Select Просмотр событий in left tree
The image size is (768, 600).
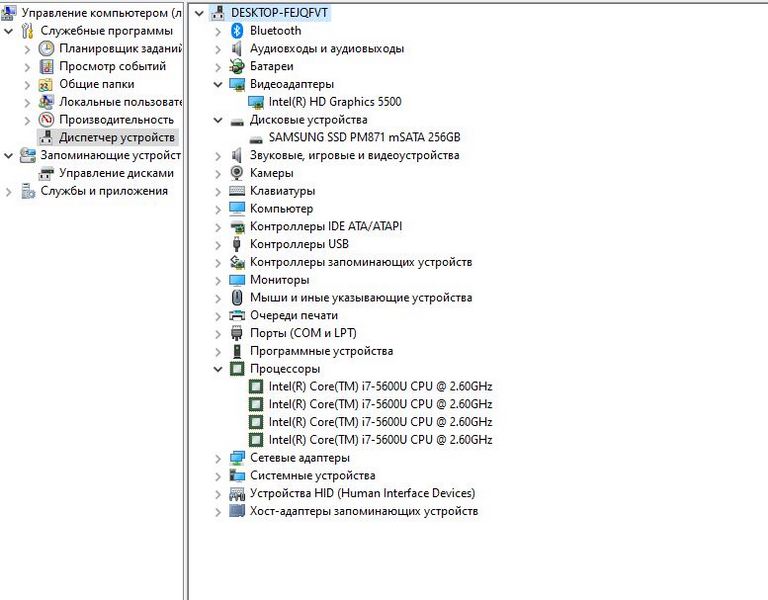(x=112, y=66)
